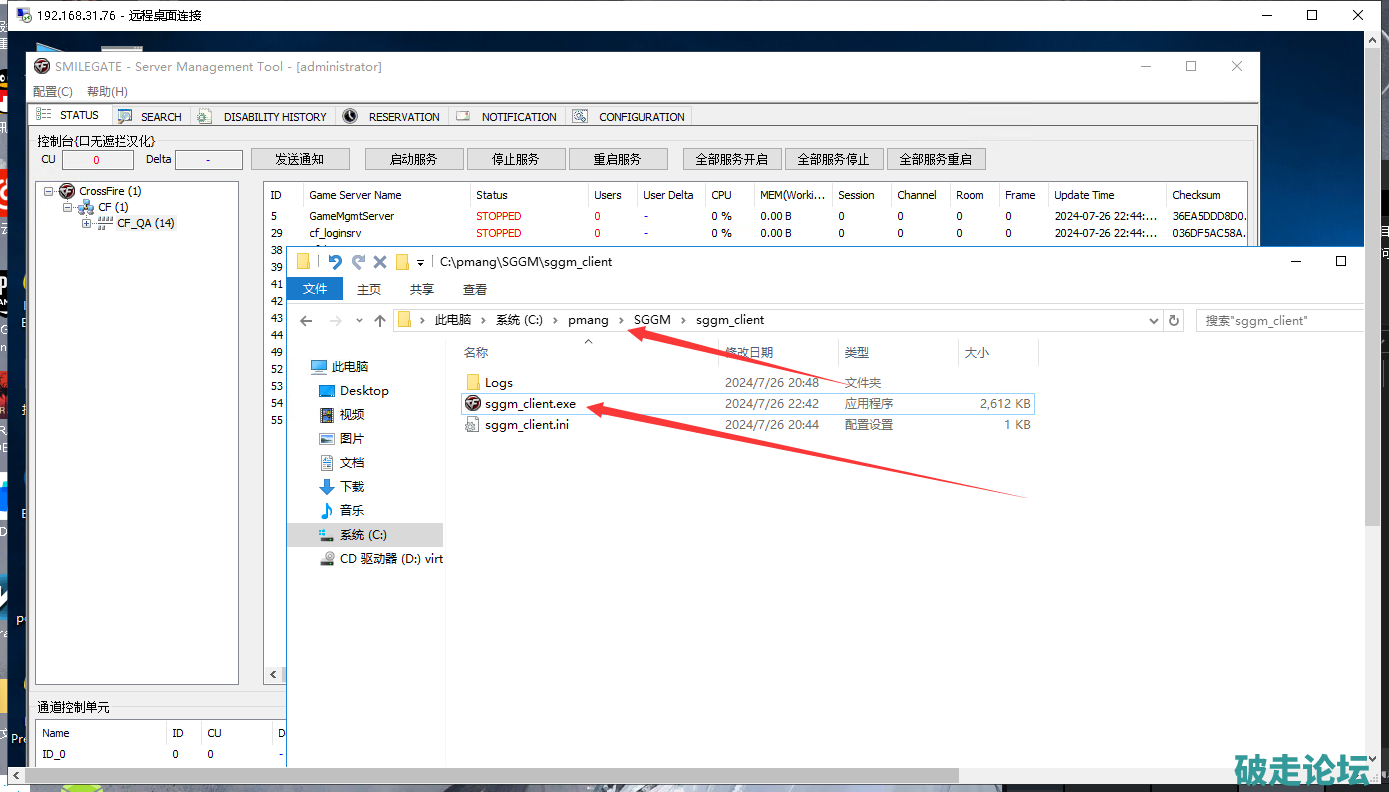Click the undo icon in Explorer's title bar
This screenshot has width=1389, height=792.
335,262
